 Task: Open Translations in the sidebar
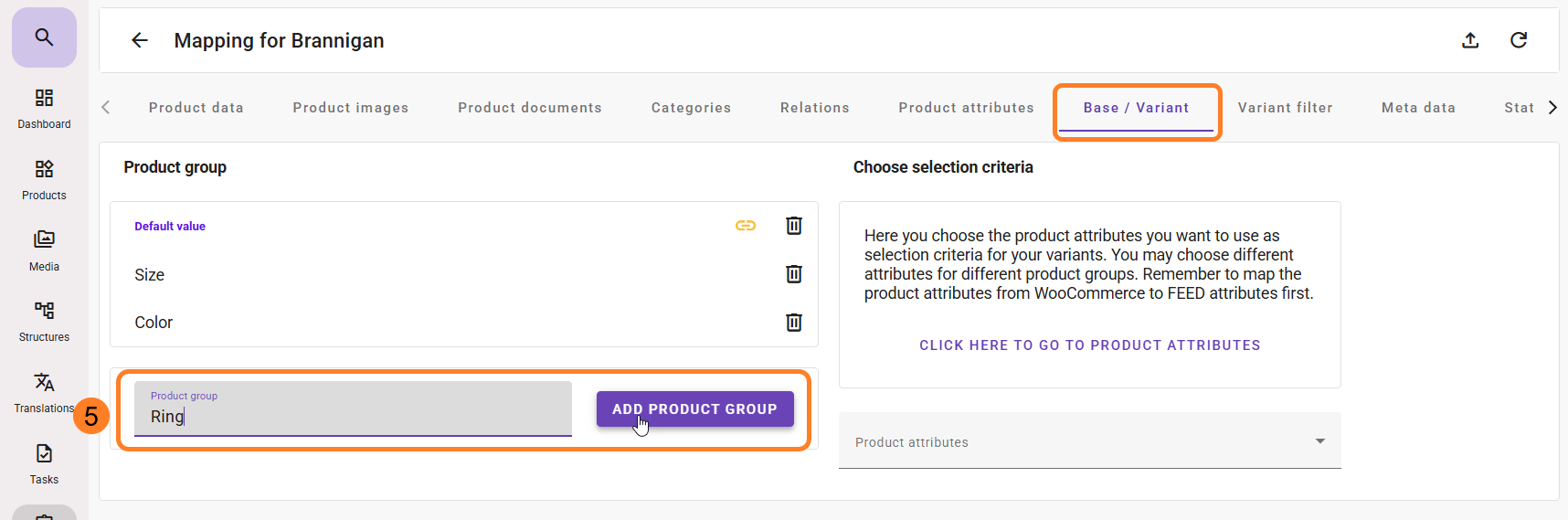click(44, 392)
